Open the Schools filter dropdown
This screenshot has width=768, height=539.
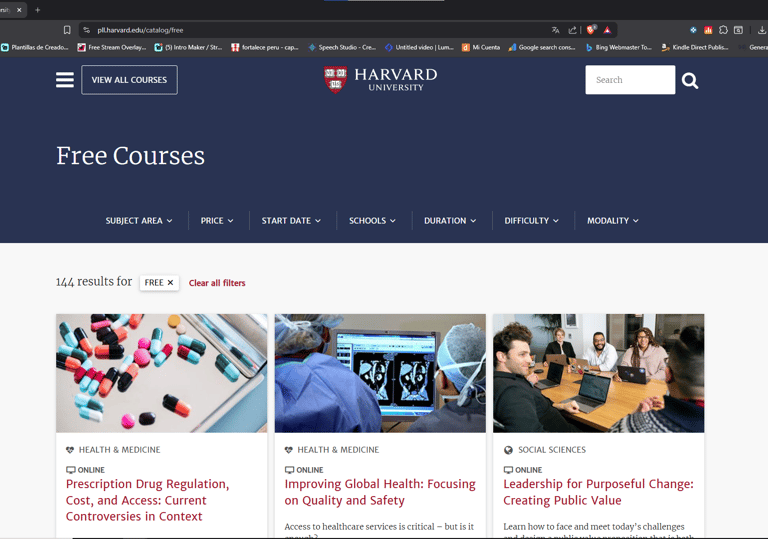pyautogui.click(x=372, y=220)
